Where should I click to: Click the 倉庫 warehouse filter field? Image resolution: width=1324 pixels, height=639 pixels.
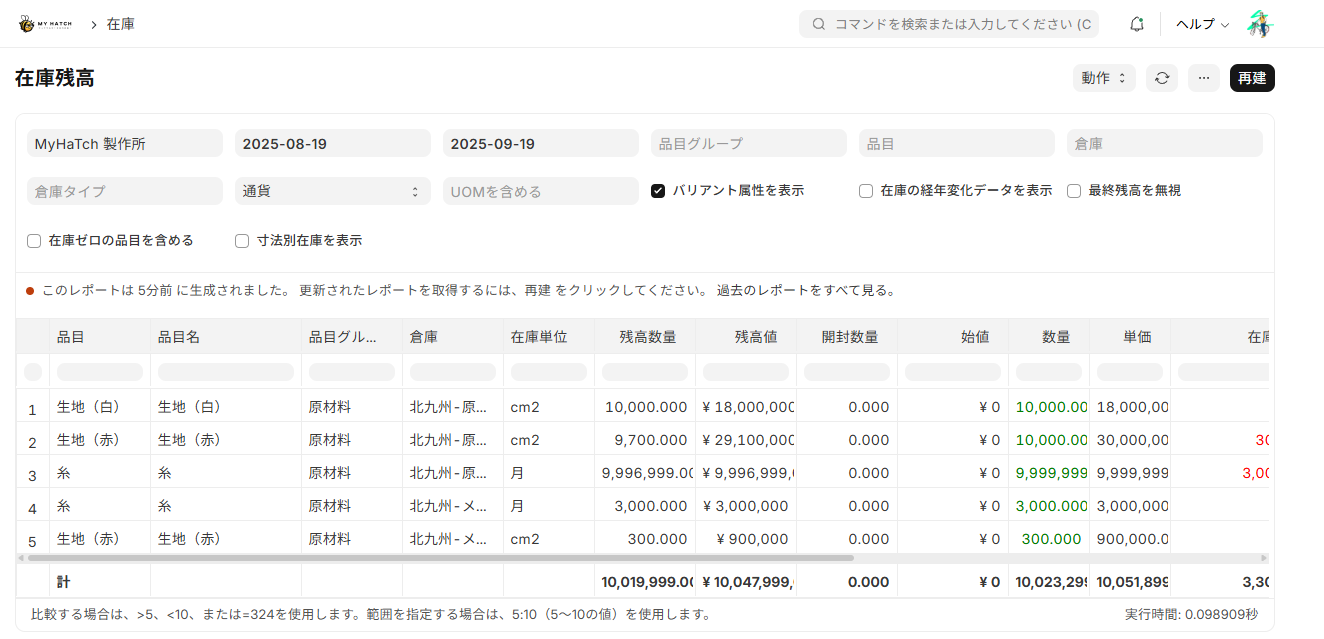(1164, 143)
